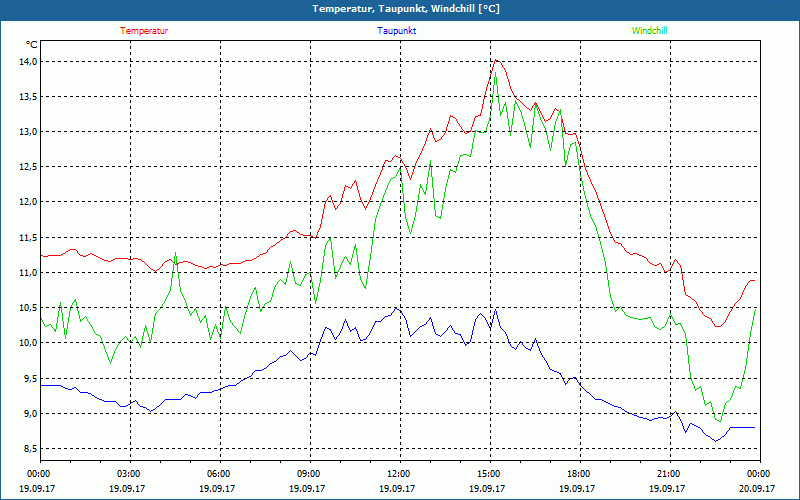Click the 12,5 y-axis value
The height and width of the screenshot is (500, 800).
tap(28, 167)
